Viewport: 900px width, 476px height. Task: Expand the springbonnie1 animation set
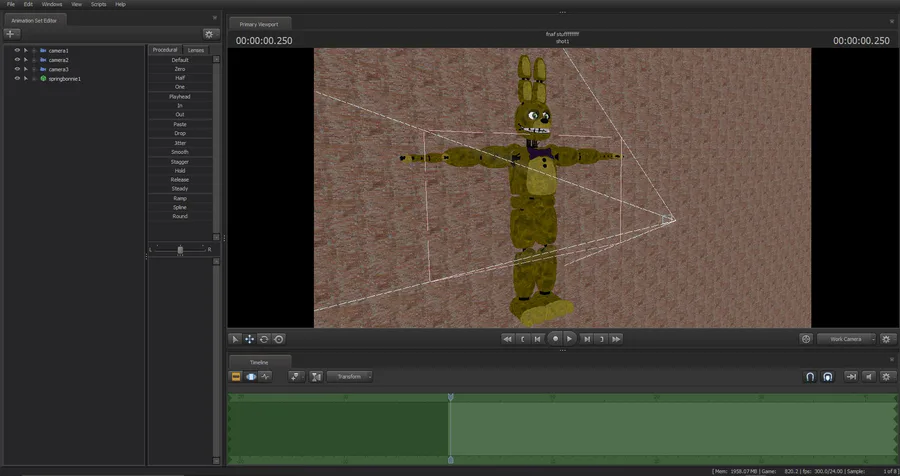click(x=26, y=78)
